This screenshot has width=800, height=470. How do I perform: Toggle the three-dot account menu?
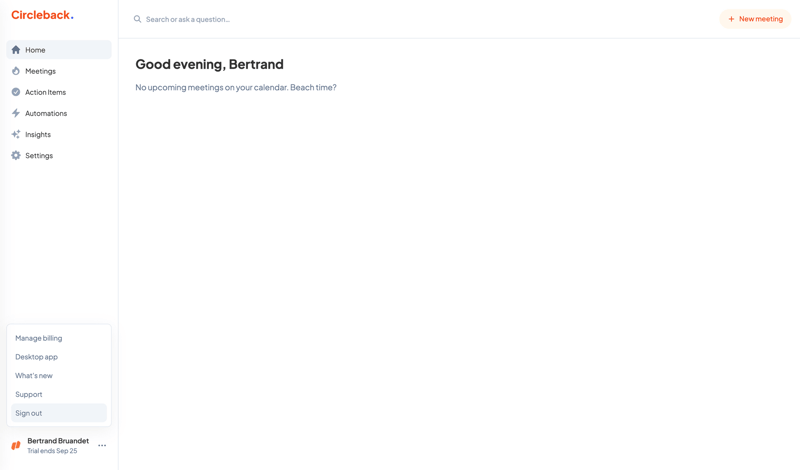point(102,446)
